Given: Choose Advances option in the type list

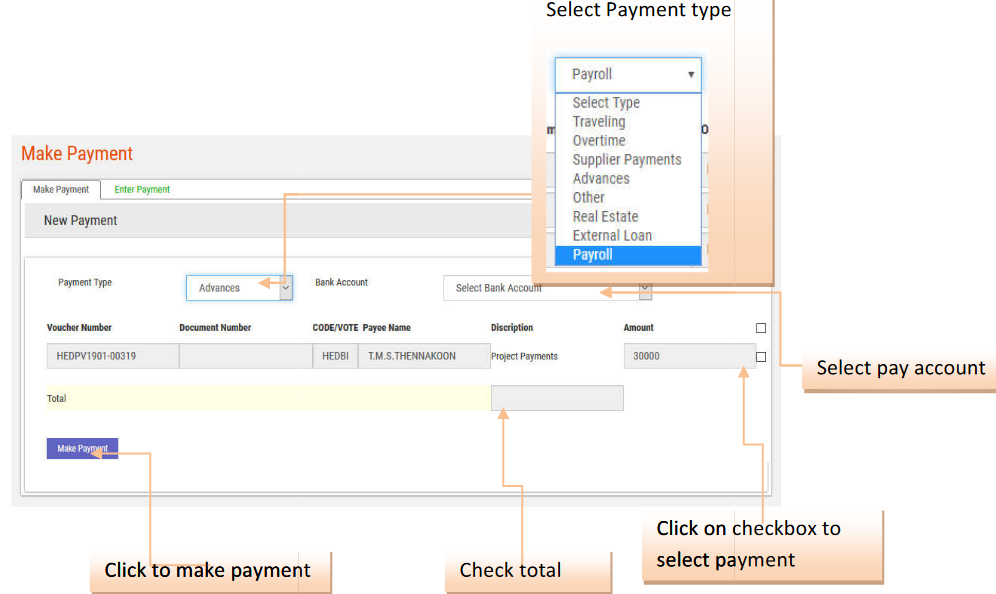Looking at the screenshot, I should pos(601,179).
